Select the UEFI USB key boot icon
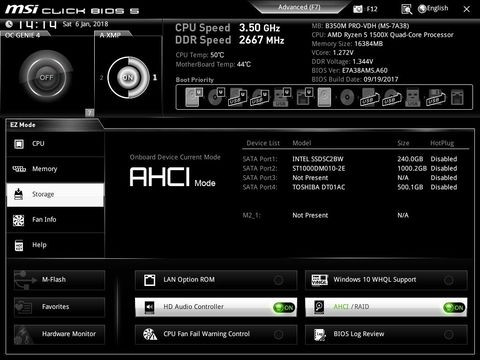The height and width of the screenshot is (360, 480). tap(282, 97)
